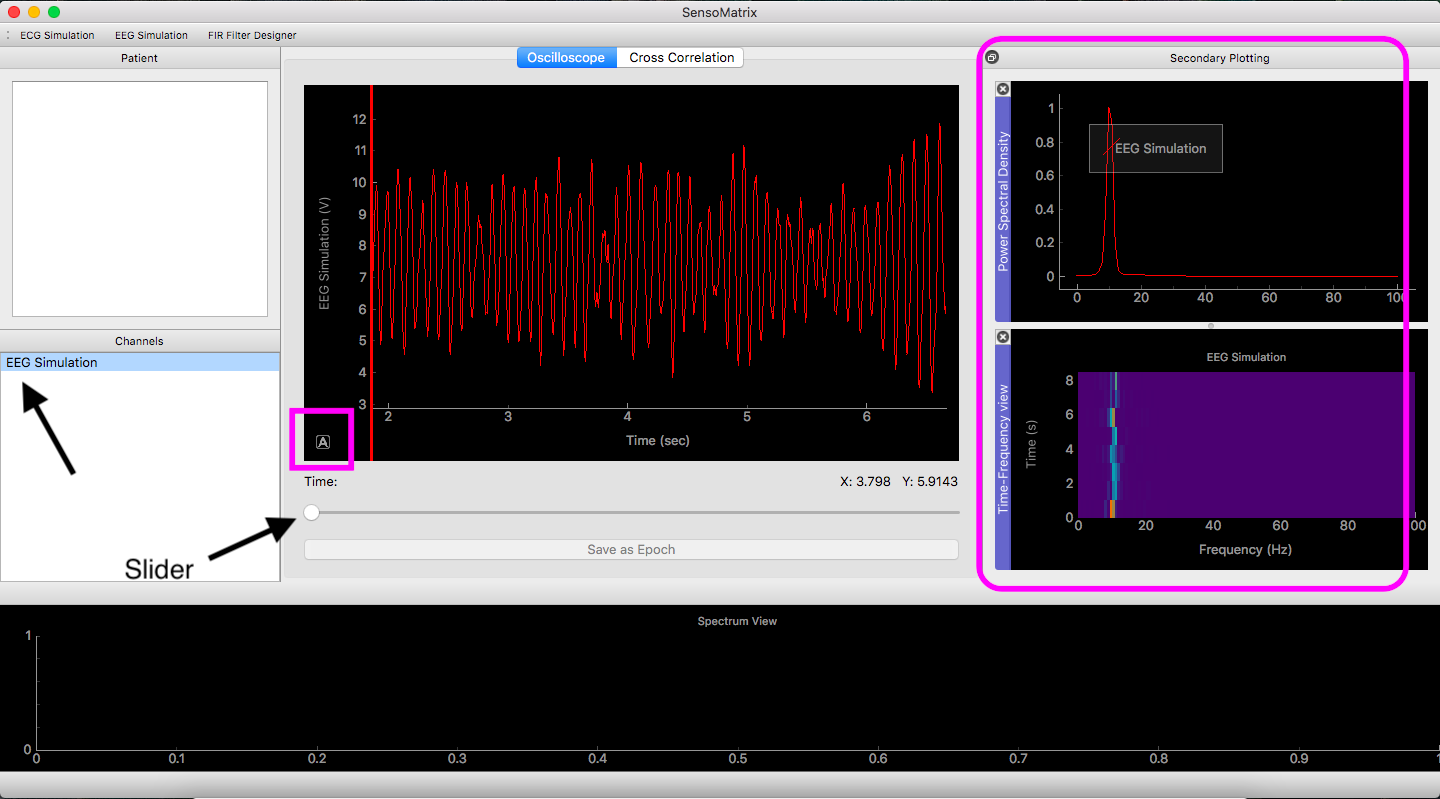Click the red vertical cursor line
The image size is (1440, 799).
tap(372, 273)
